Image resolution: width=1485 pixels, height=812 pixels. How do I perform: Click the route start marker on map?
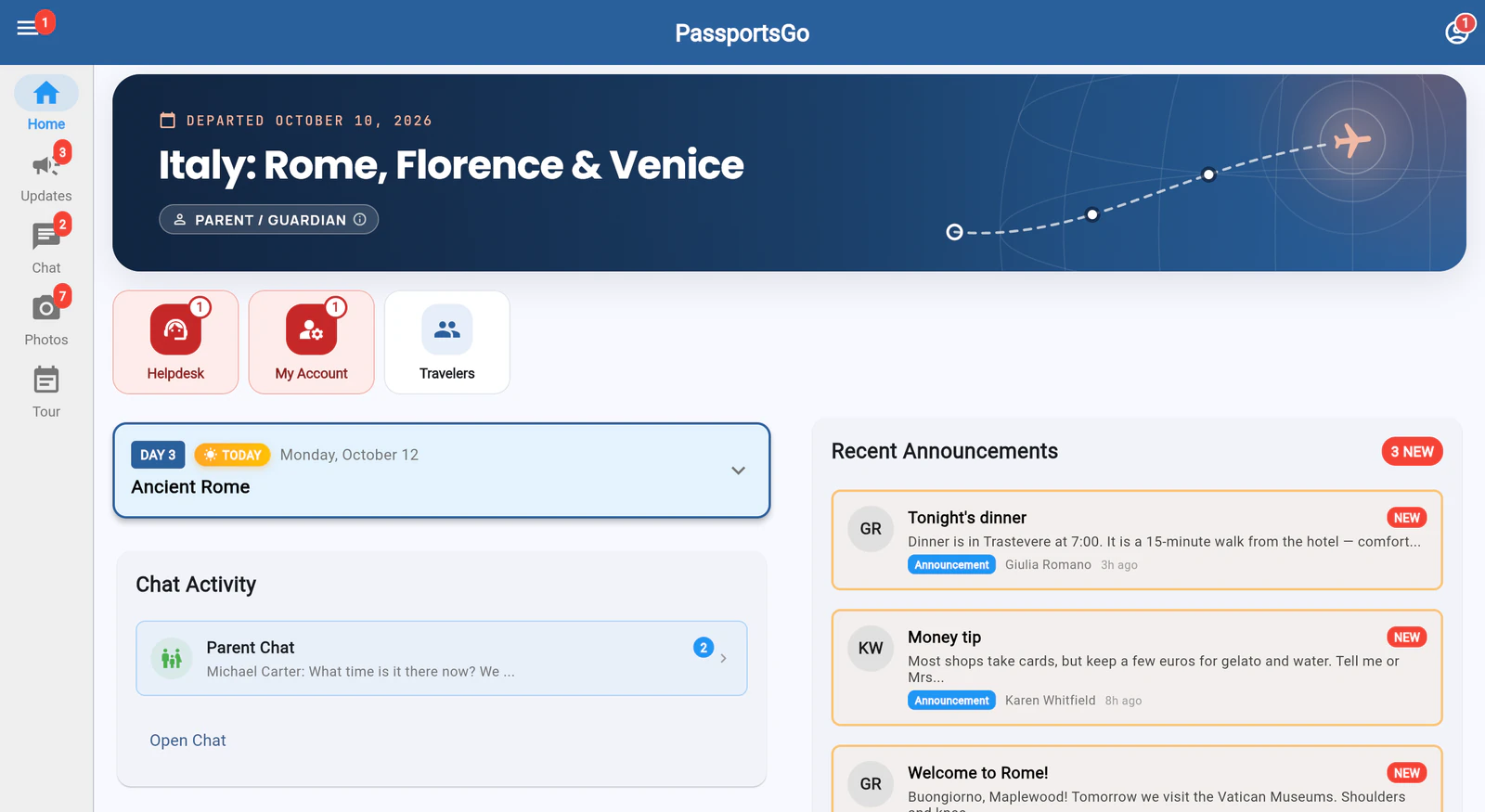pos(954,232)
